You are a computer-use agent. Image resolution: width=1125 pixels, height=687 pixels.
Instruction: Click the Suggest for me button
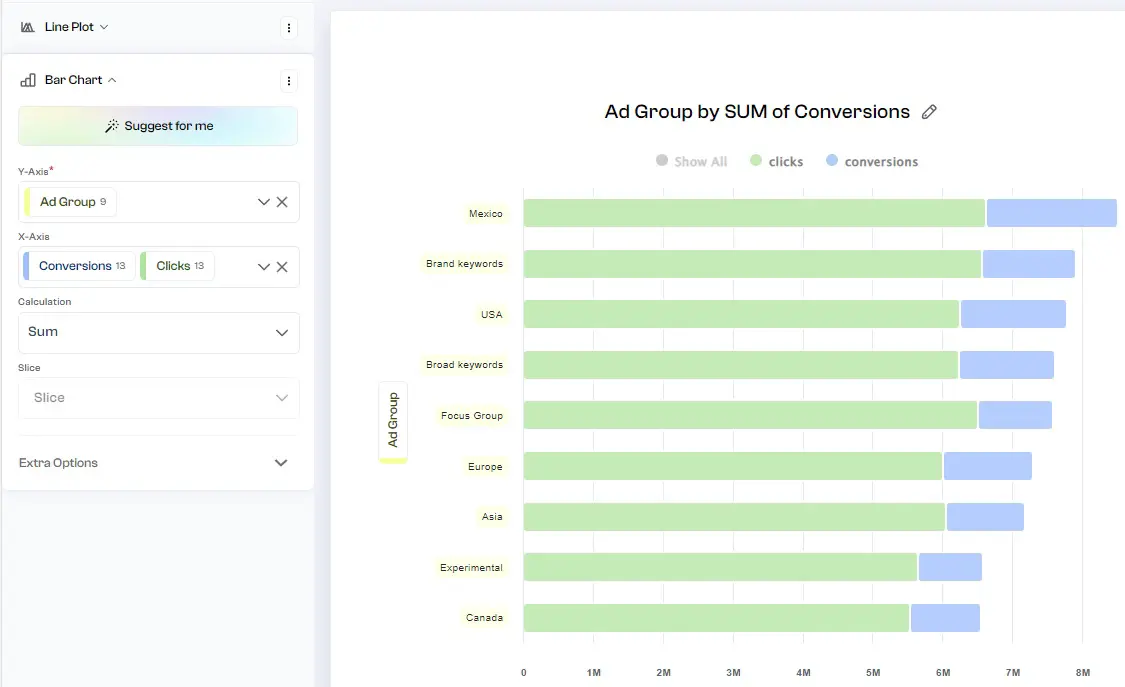[157, 126]
